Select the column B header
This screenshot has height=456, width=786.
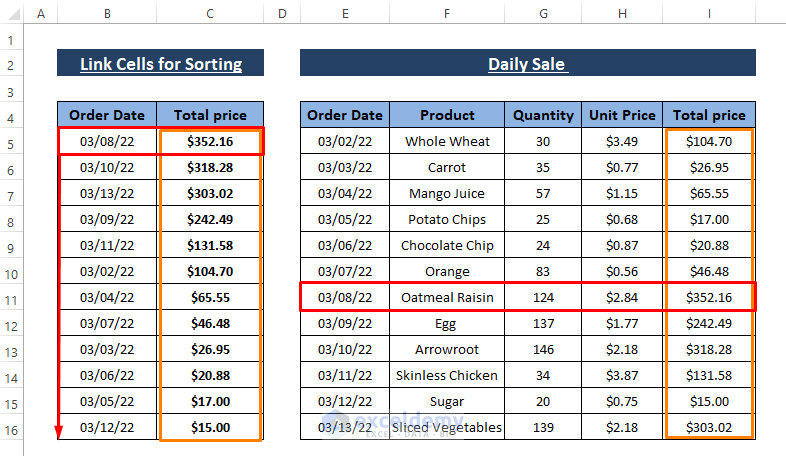108,13
